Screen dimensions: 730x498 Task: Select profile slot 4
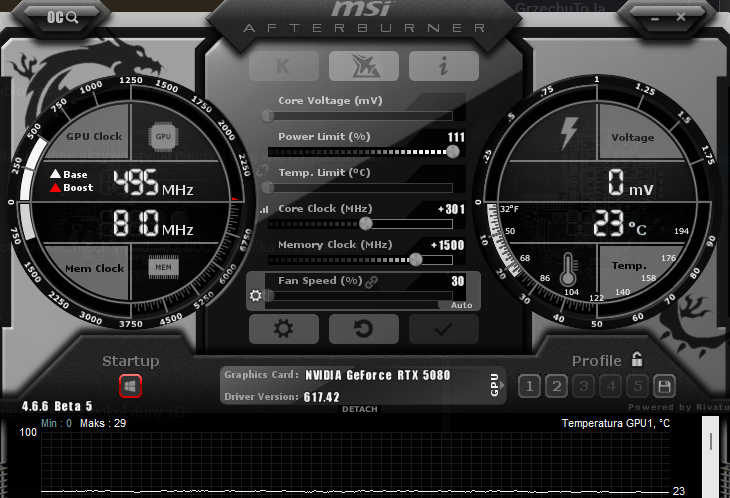(x=611, y=386)
